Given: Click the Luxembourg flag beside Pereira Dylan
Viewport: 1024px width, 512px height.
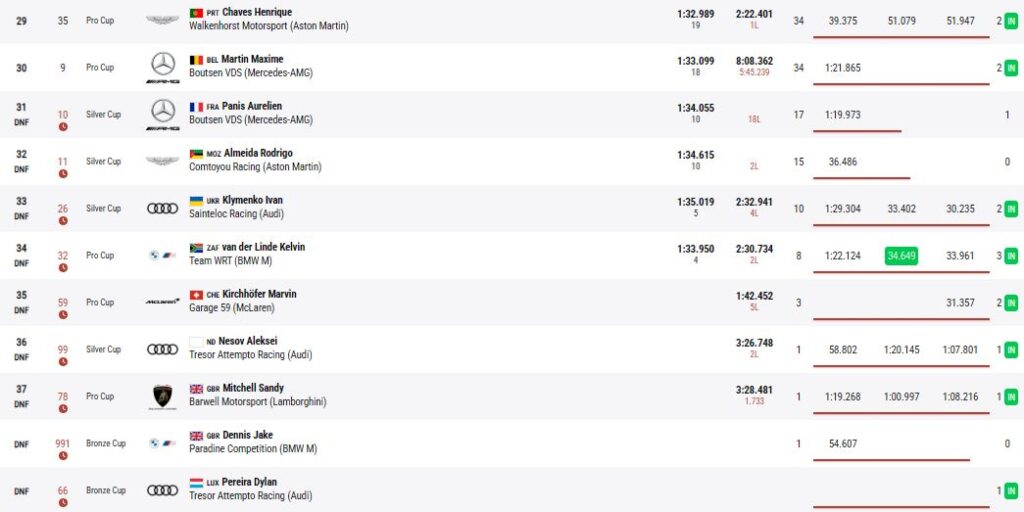Looking at the screenshot, I should [196, 483].
